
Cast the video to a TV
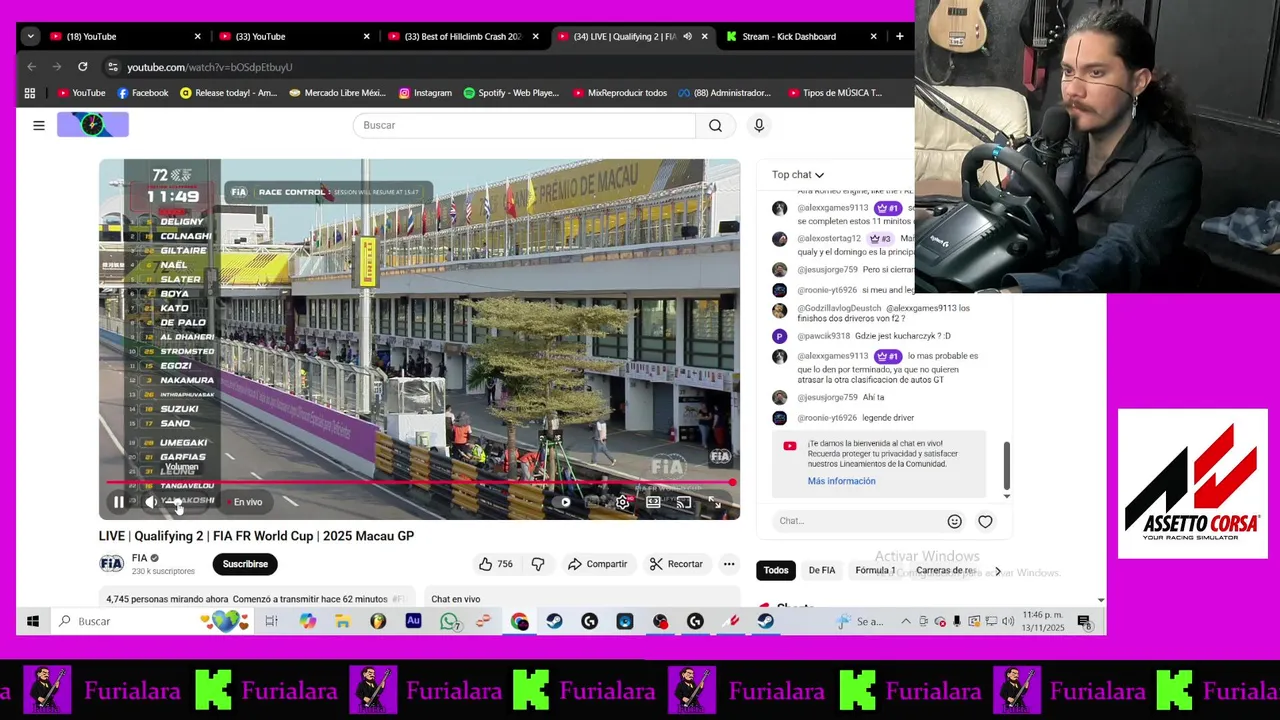tap(684, 502)
